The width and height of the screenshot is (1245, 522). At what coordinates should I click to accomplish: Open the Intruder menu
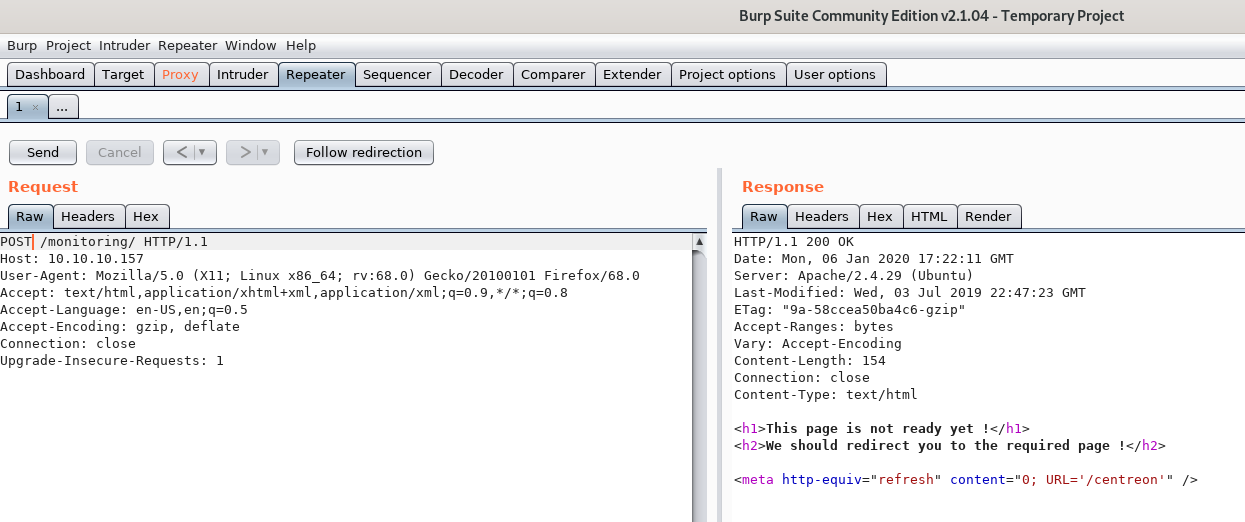click(x=125, y=45)
